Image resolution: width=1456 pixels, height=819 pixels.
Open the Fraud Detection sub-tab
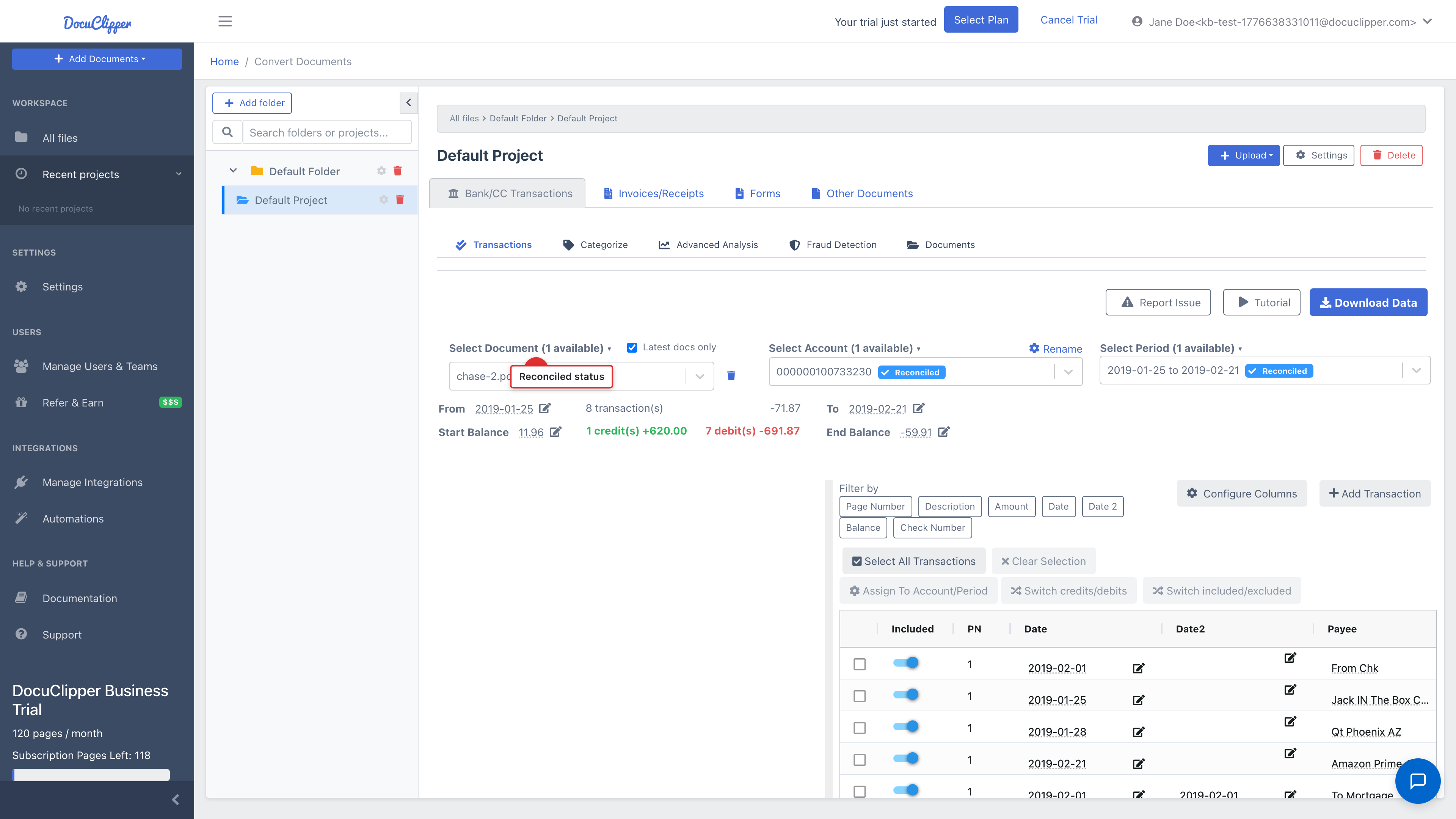coord(833,245)
